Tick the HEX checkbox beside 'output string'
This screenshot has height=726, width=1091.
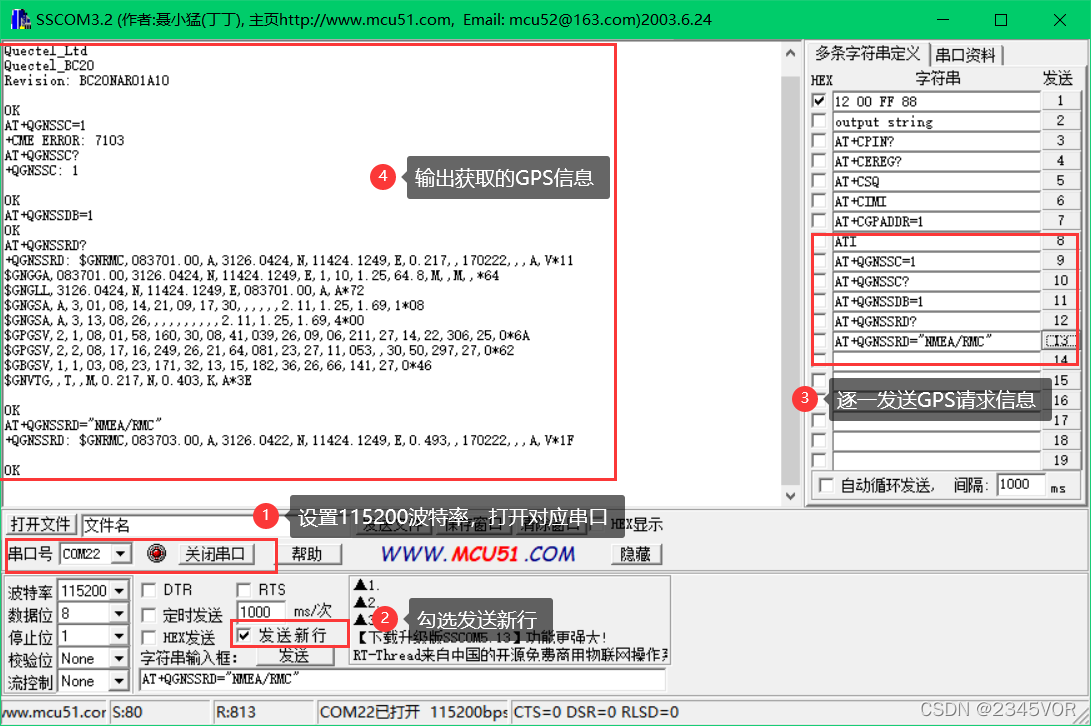coord(819,121)
